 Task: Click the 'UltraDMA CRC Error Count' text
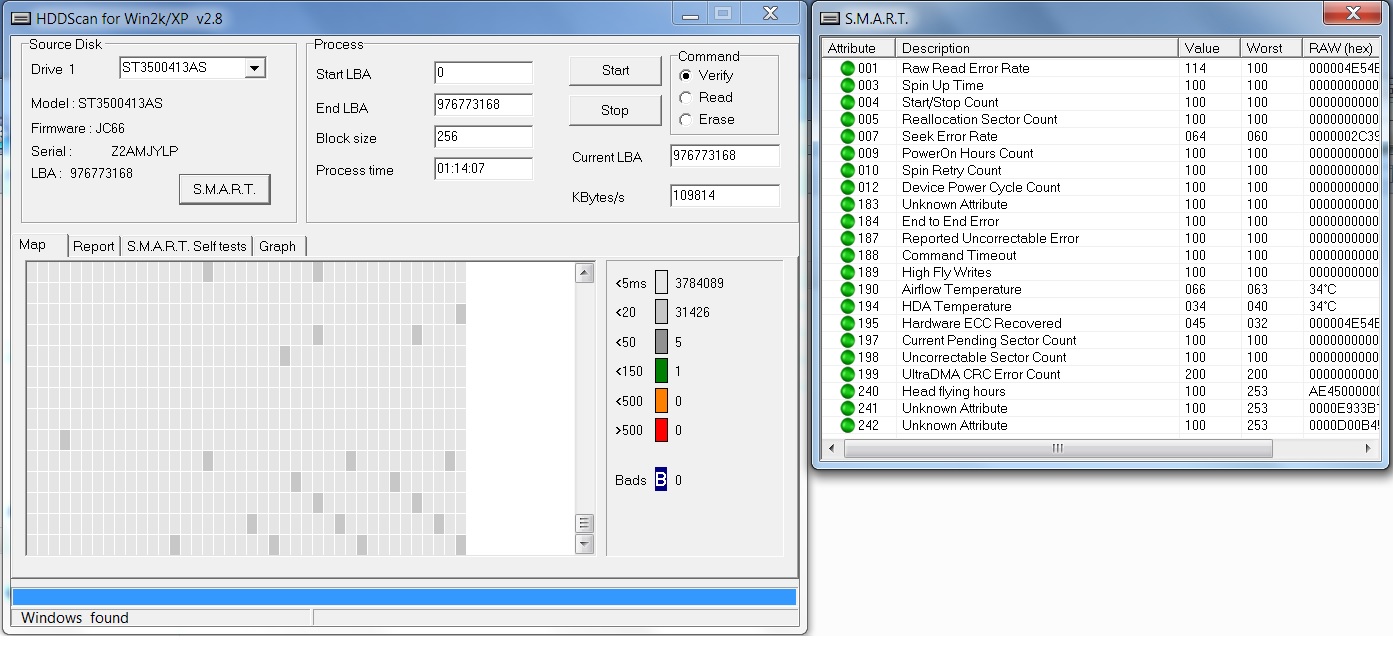(x=981, y=374)
